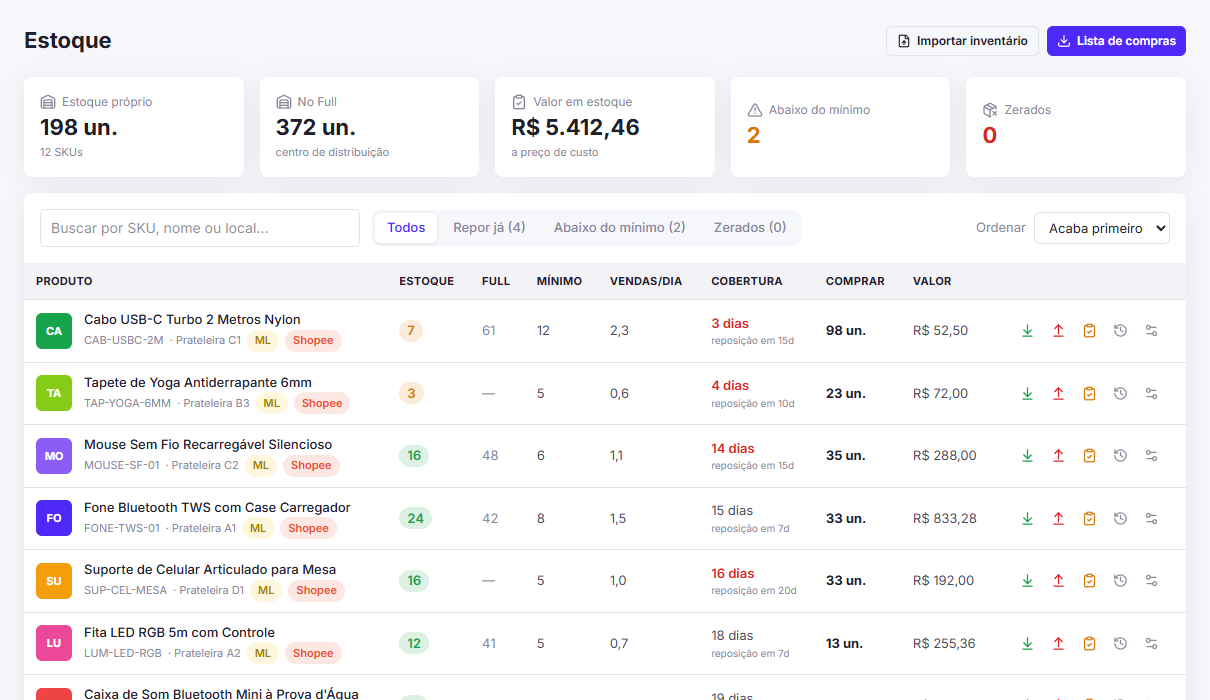Open history clock icon for Cabo USB-C row
Image resolution: width=1210 pixels, height=700 pixels.
pos(1120,331)
